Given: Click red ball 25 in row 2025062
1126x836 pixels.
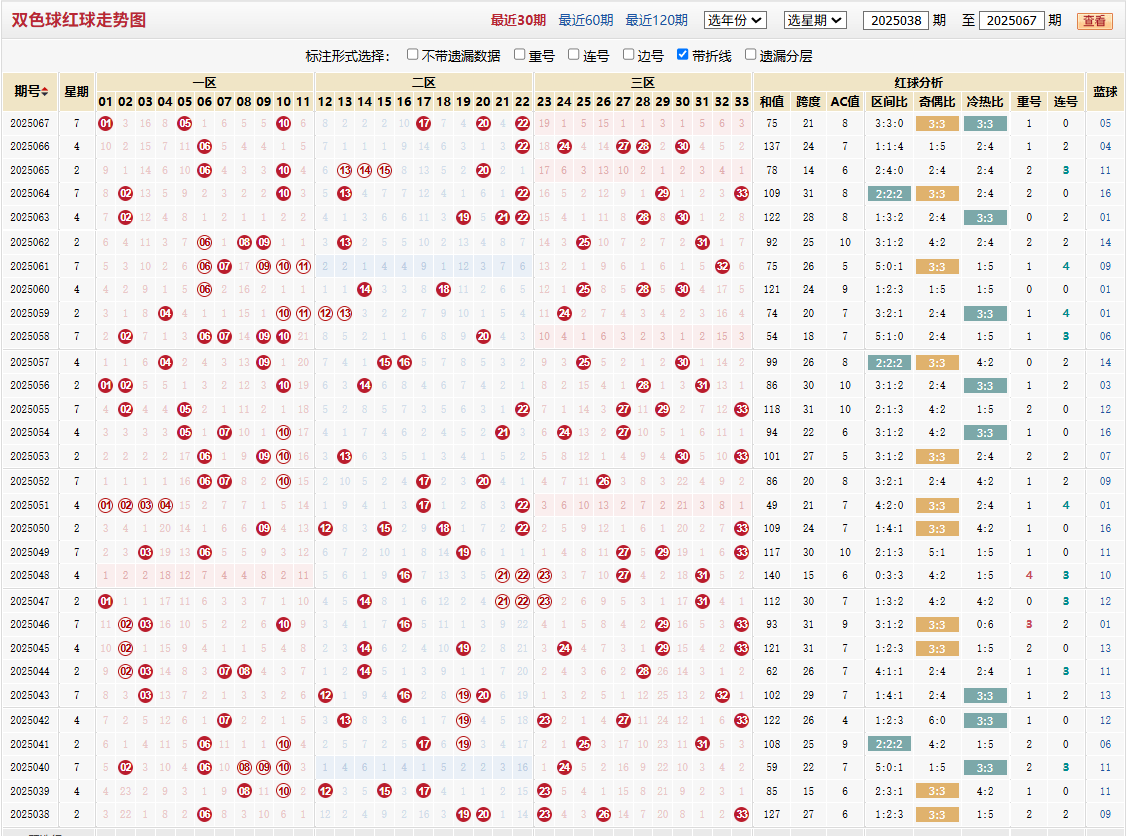Looking at the screenshot, I should 584,243.
